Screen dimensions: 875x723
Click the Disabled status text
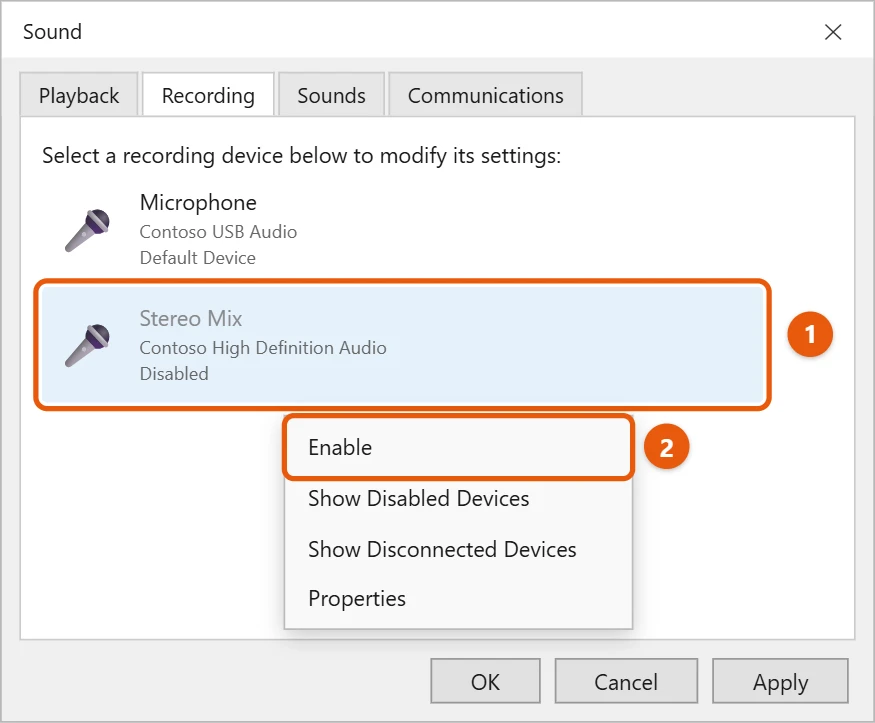174,373
